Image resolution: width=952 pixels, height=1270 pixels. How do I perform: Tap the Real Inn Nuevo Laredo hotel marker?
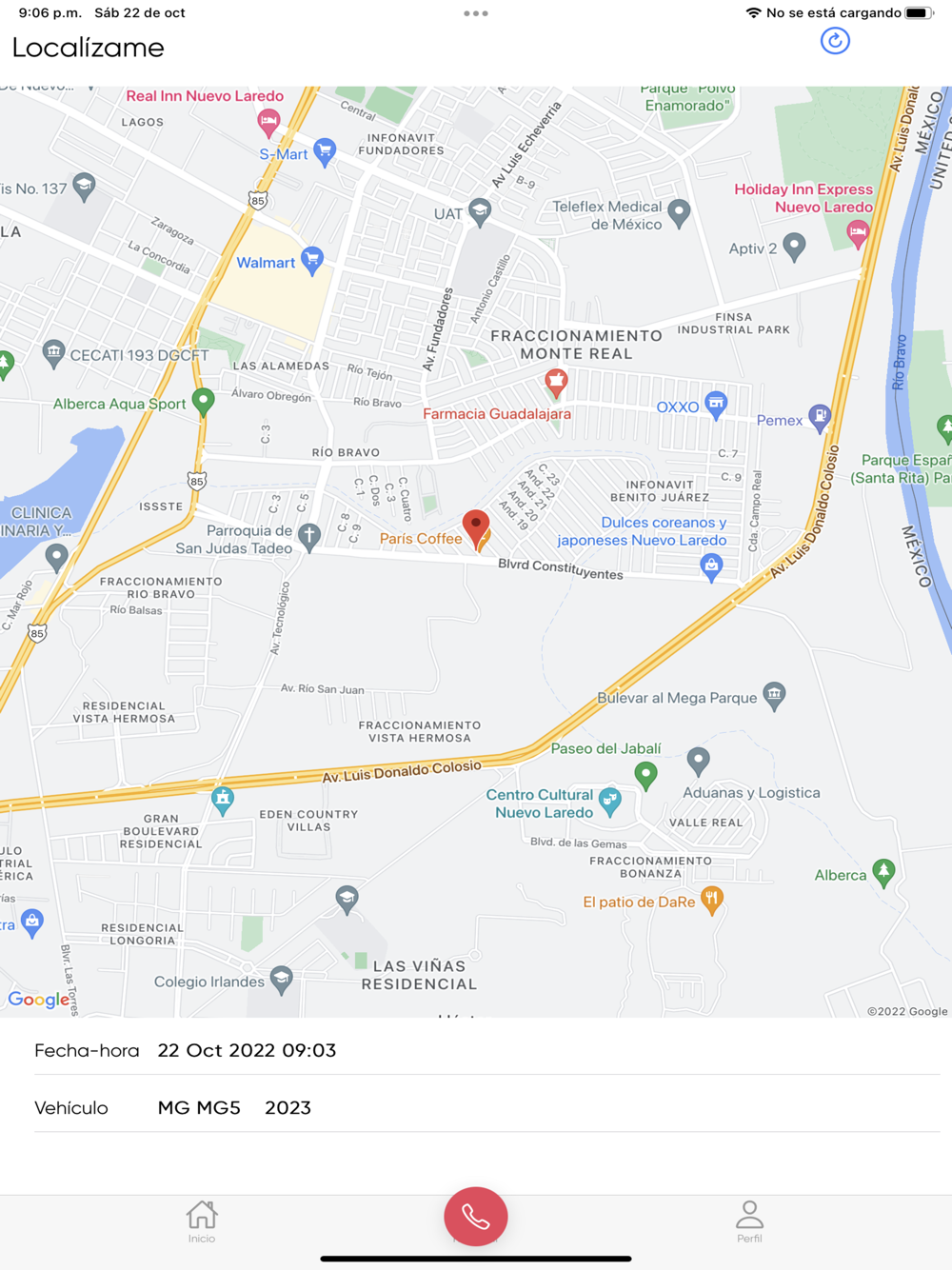pyautogui.click(x=268, y=122)
